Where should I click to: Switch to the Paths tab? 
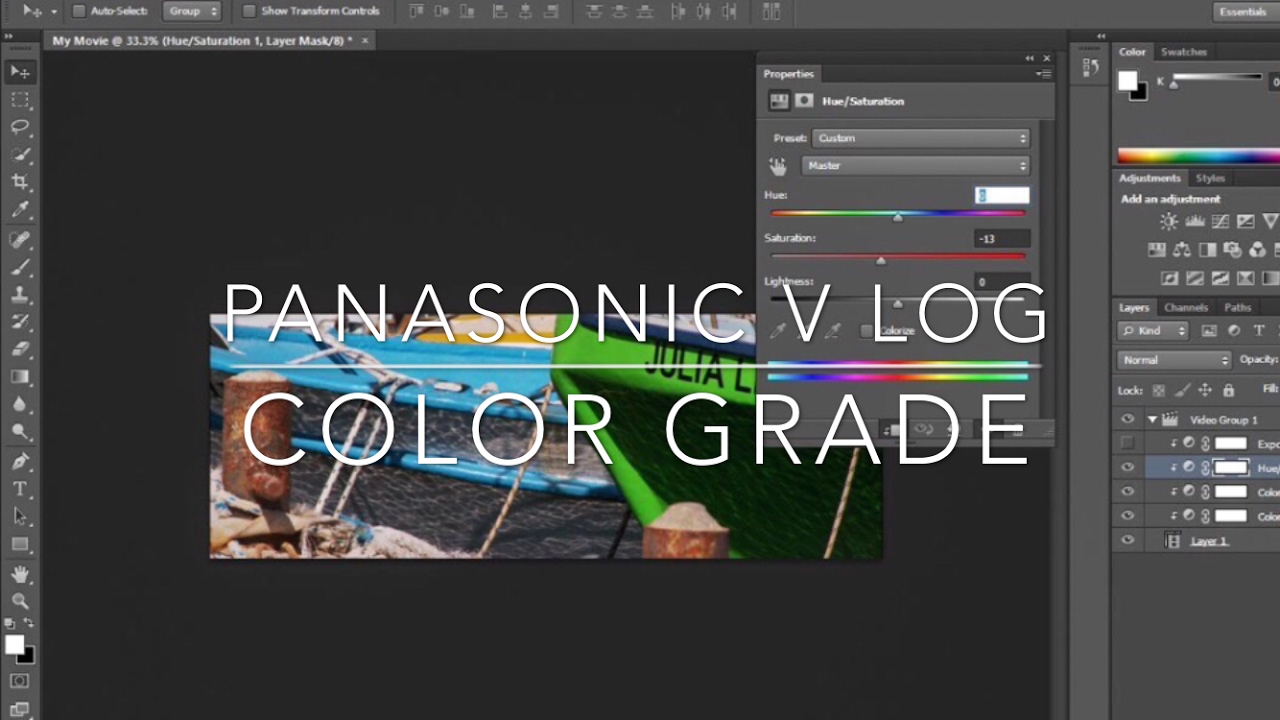pyautogui.click(x=1237, y=307)
